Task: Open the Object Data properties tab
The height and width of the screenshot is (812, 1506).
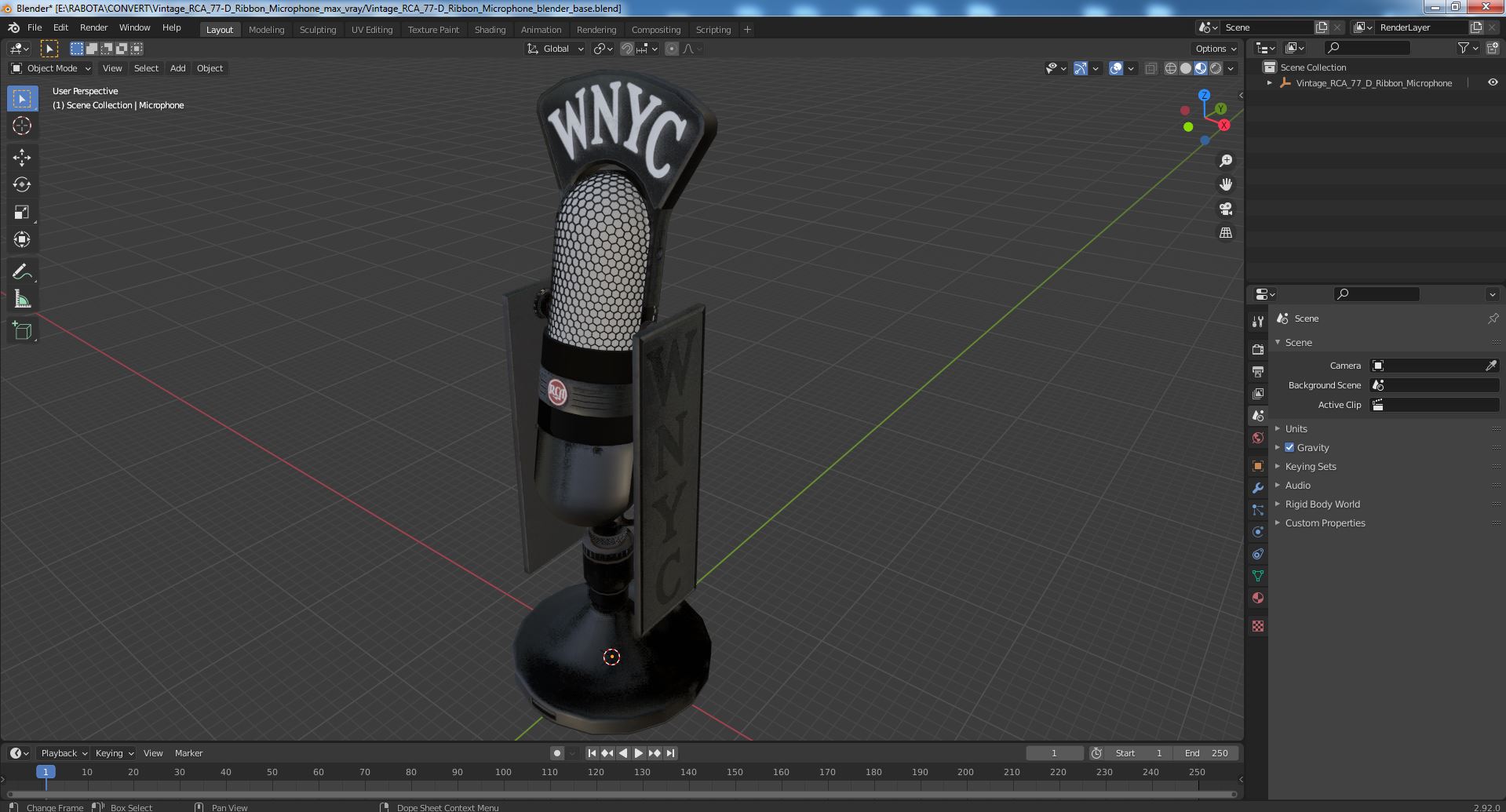Action: click(1258, 576)
